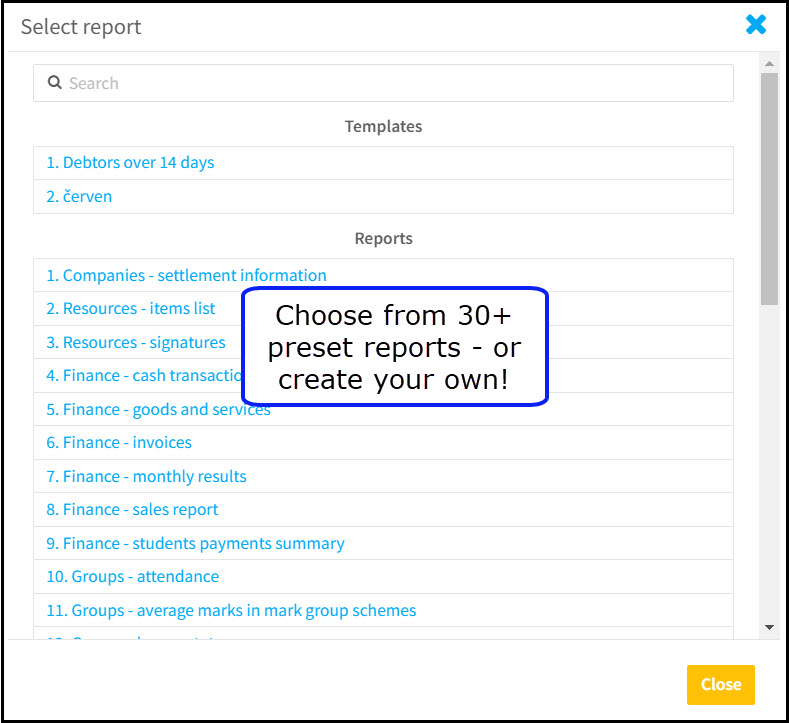Click the scrollbar up arrow
The width and height of the screenshot is (789, 723).
tap(769, 64)
